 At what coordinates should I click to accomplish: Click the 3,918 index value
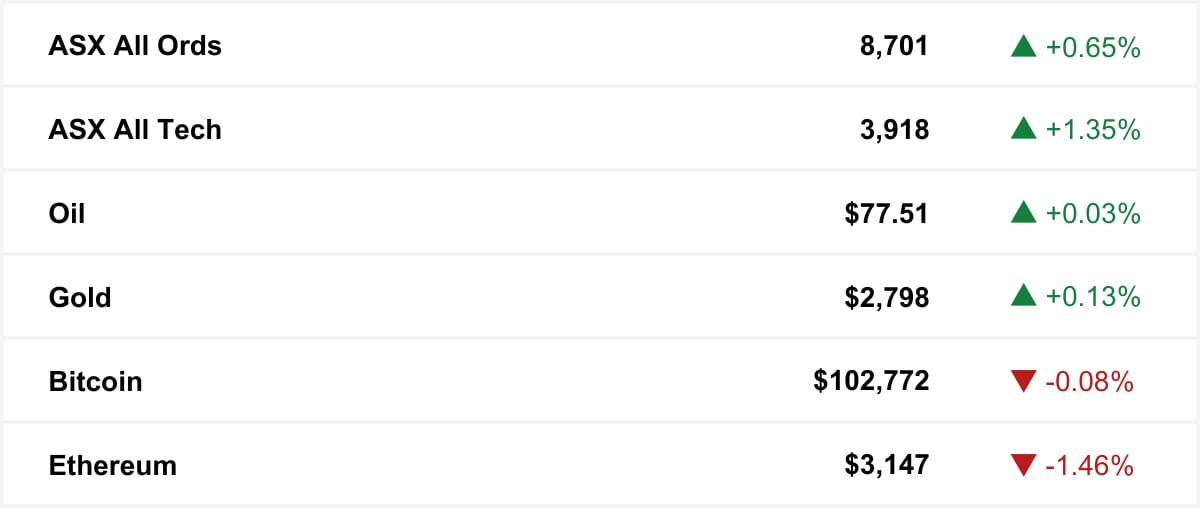892,130
